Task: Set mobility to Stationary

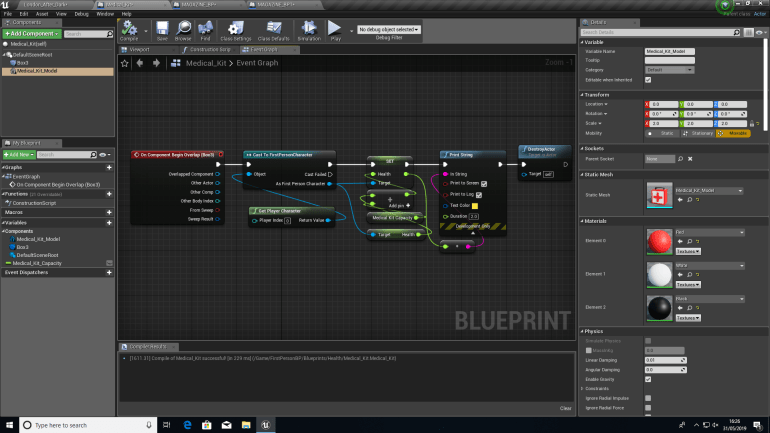Action: pyautogui.click(x=698, y=134)
